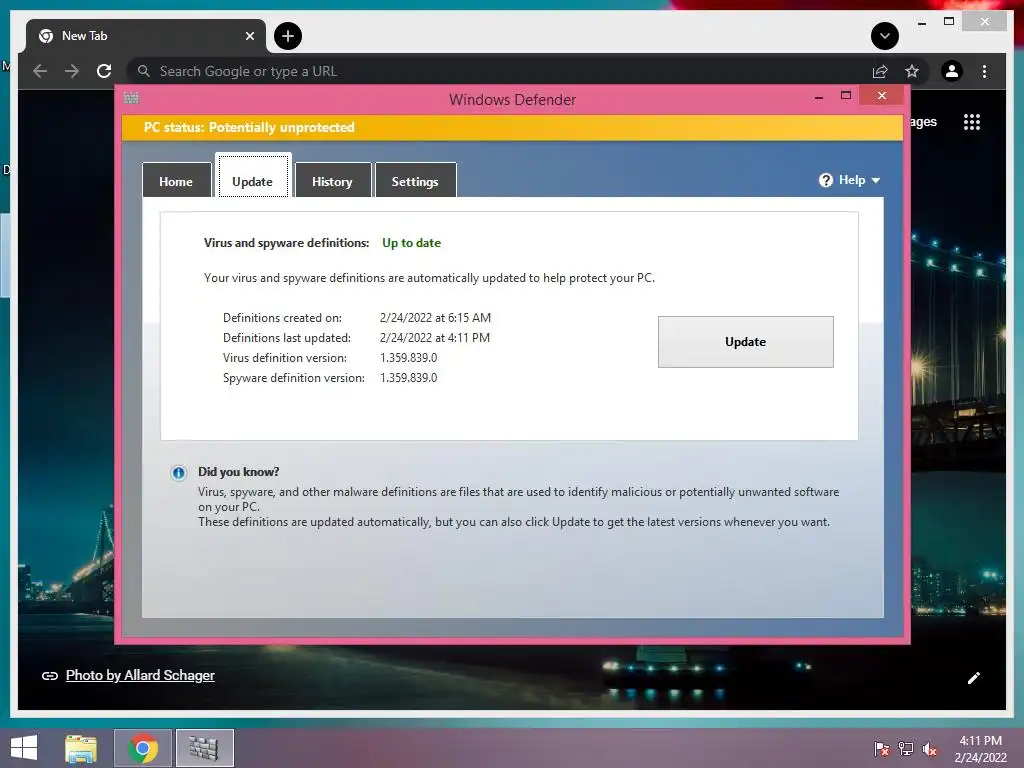Click the share page icon in Chrome
Viewport: 1024px width, 768px height.
tap(880, 71)
